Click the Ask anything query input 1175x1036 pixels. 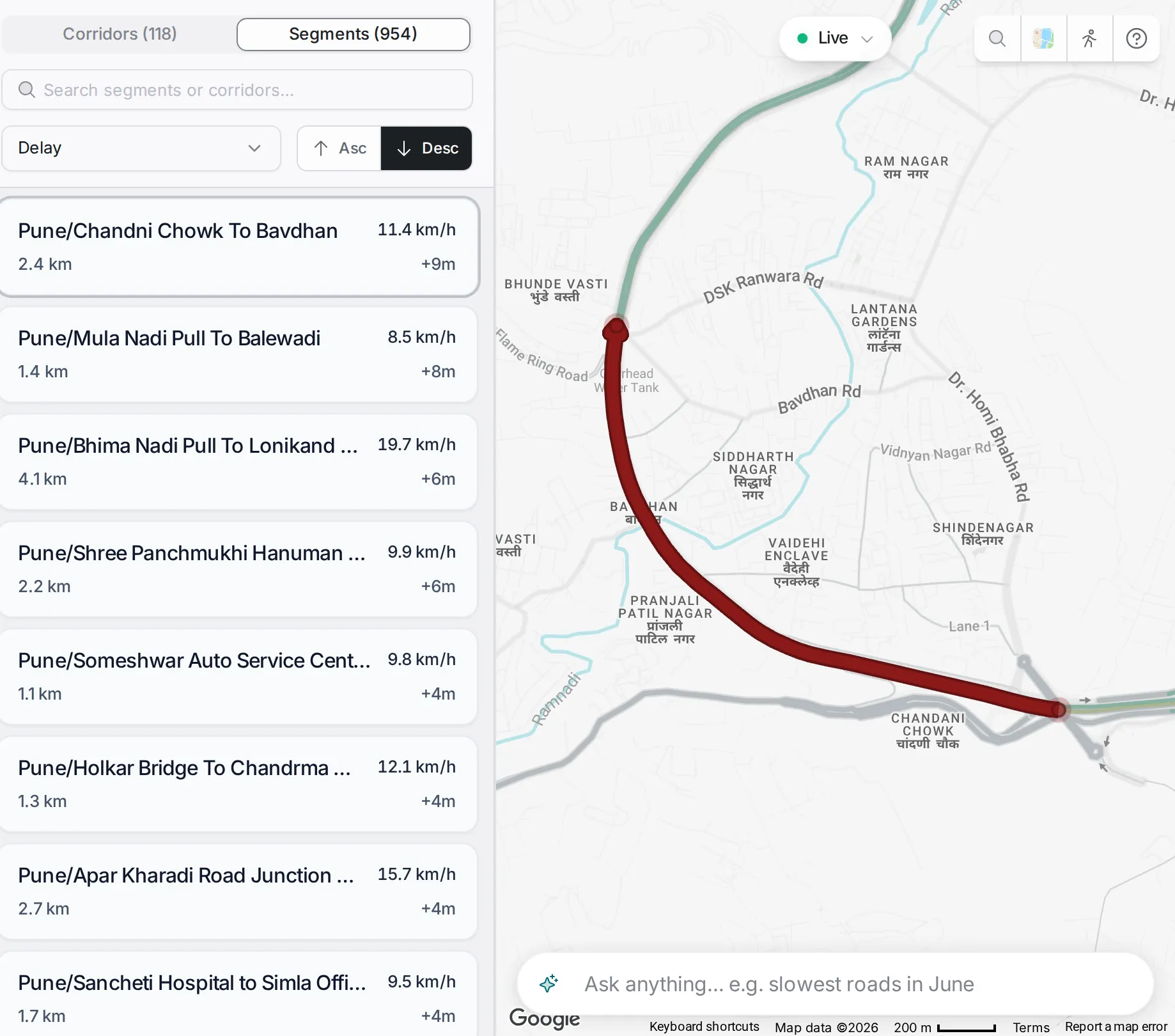pos(836,984)
